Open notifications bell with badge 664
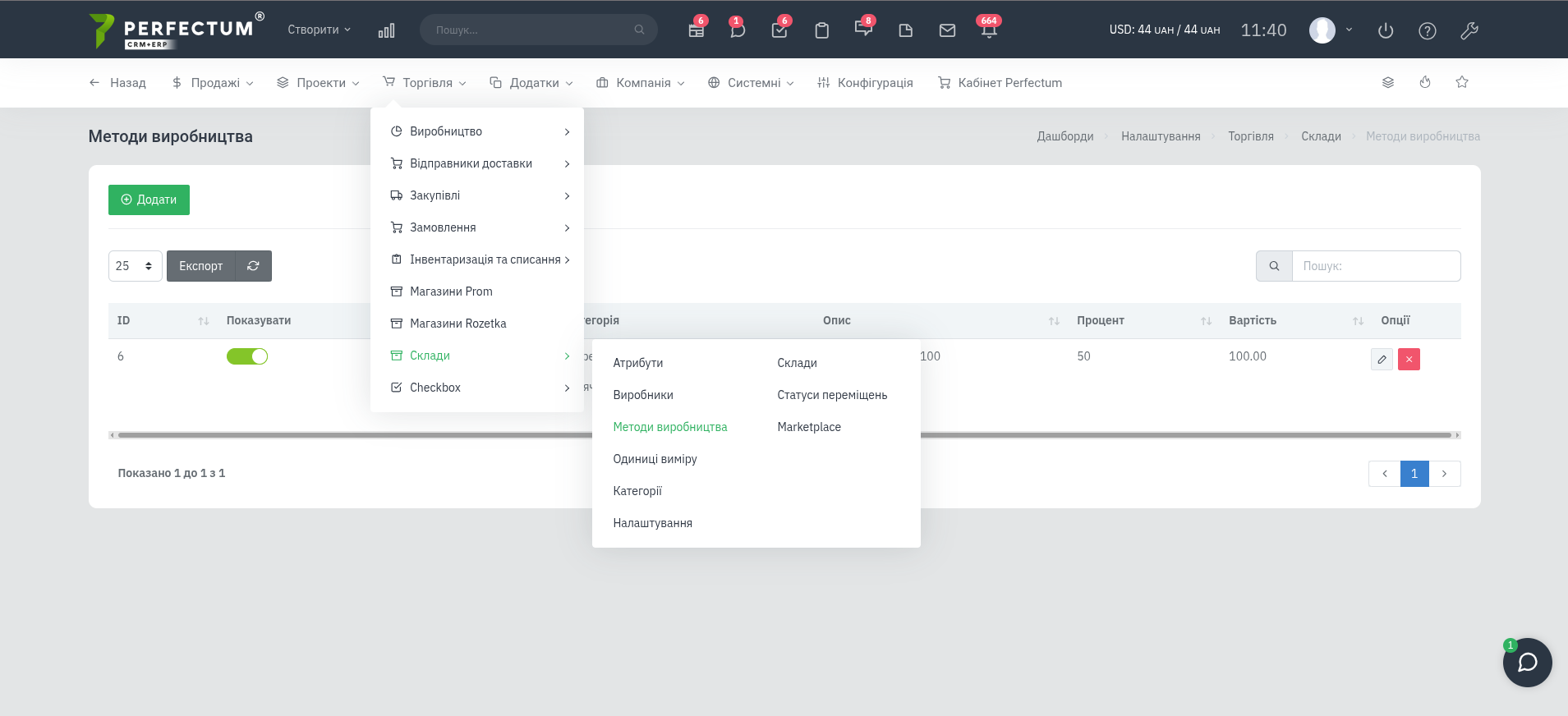This screenshot has height=716, width=1568. [x=989, y=30]
